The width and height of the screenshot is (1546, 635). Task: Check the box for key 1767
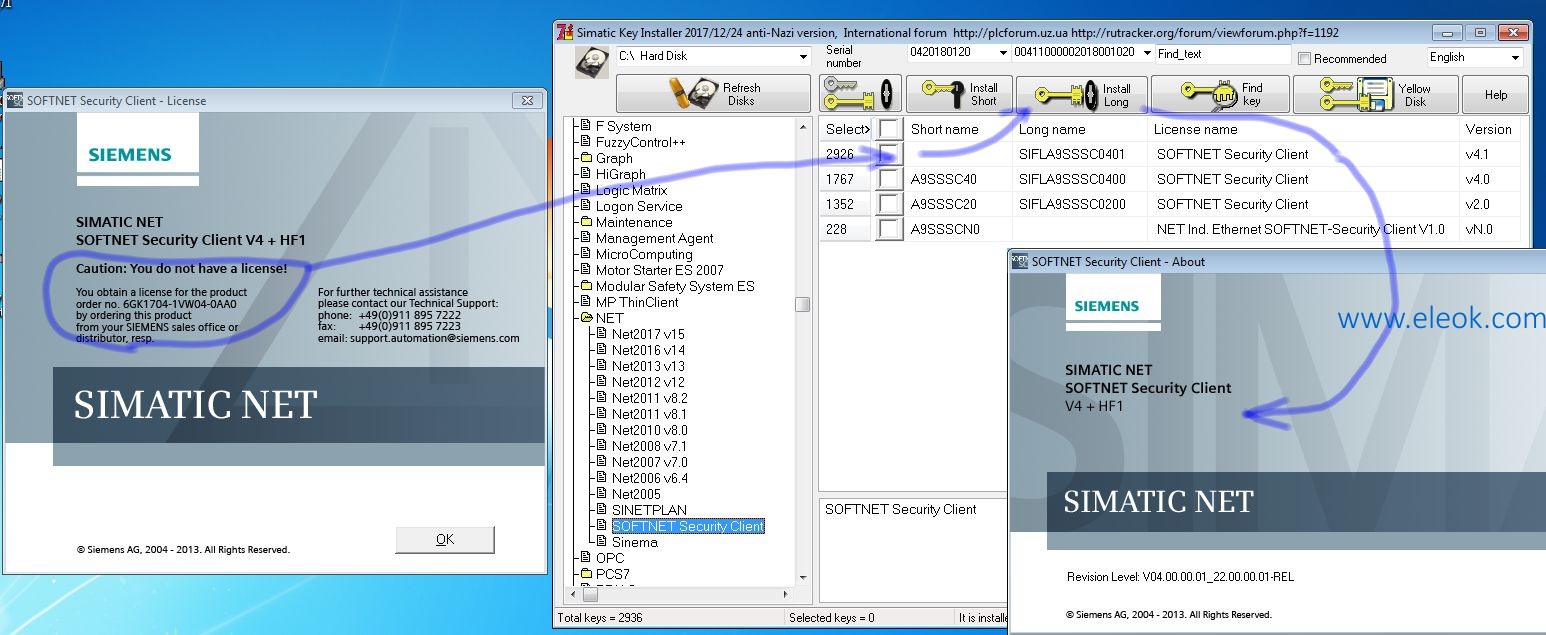coord(889,179)
